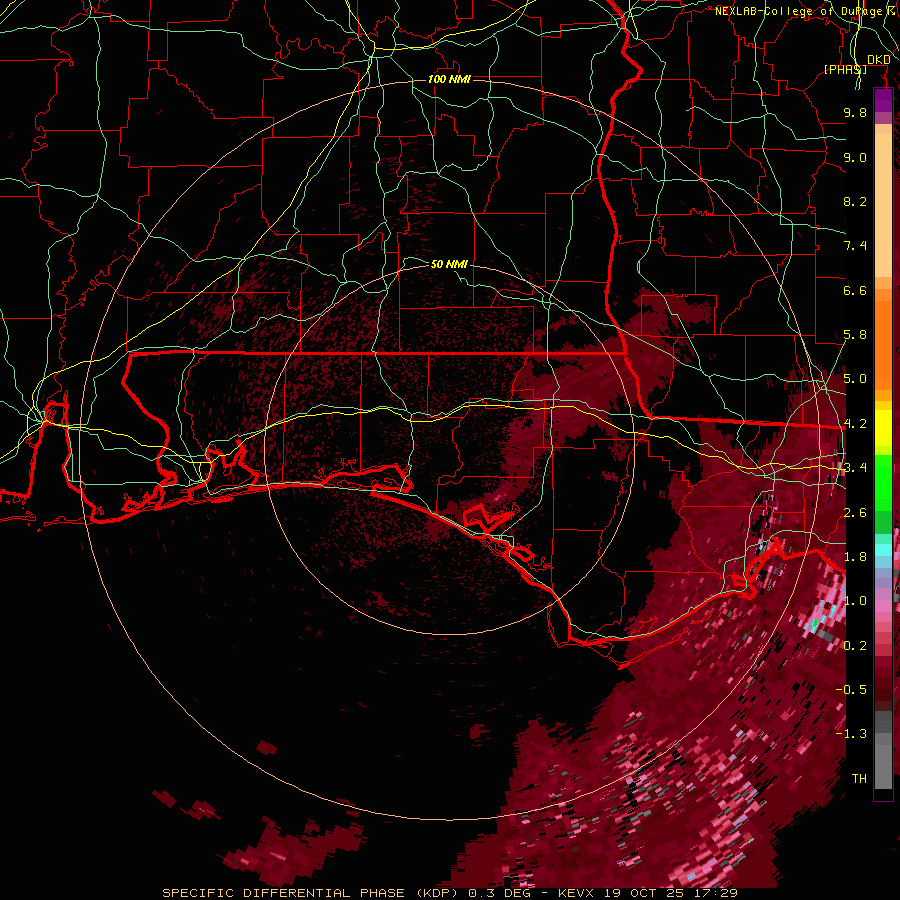Click the [PHAS] unit label

click(x=845, y=69)
